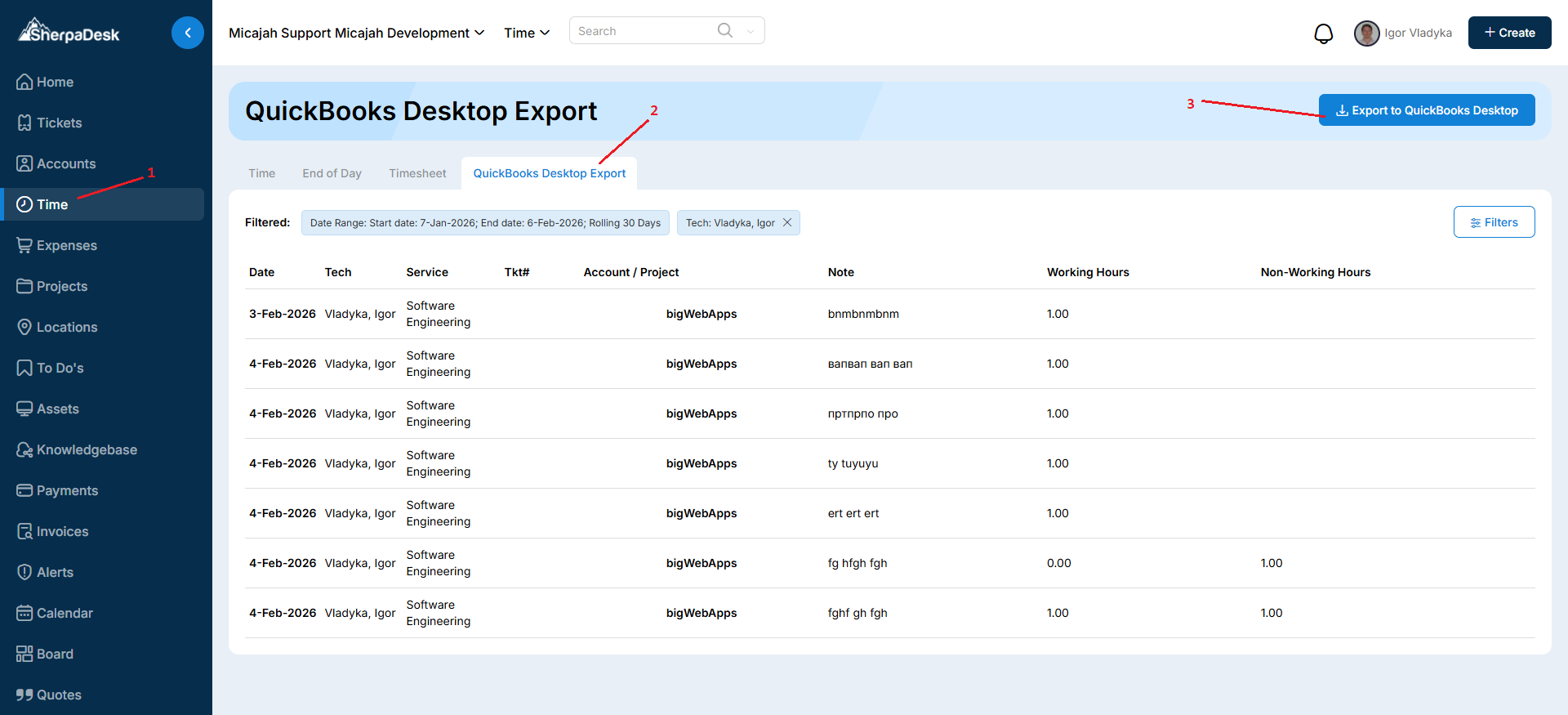The height and width of the screenshot is (715, 1568).
Task: Open the Tickets icon in the sidebar
Action: pos(24,123)
